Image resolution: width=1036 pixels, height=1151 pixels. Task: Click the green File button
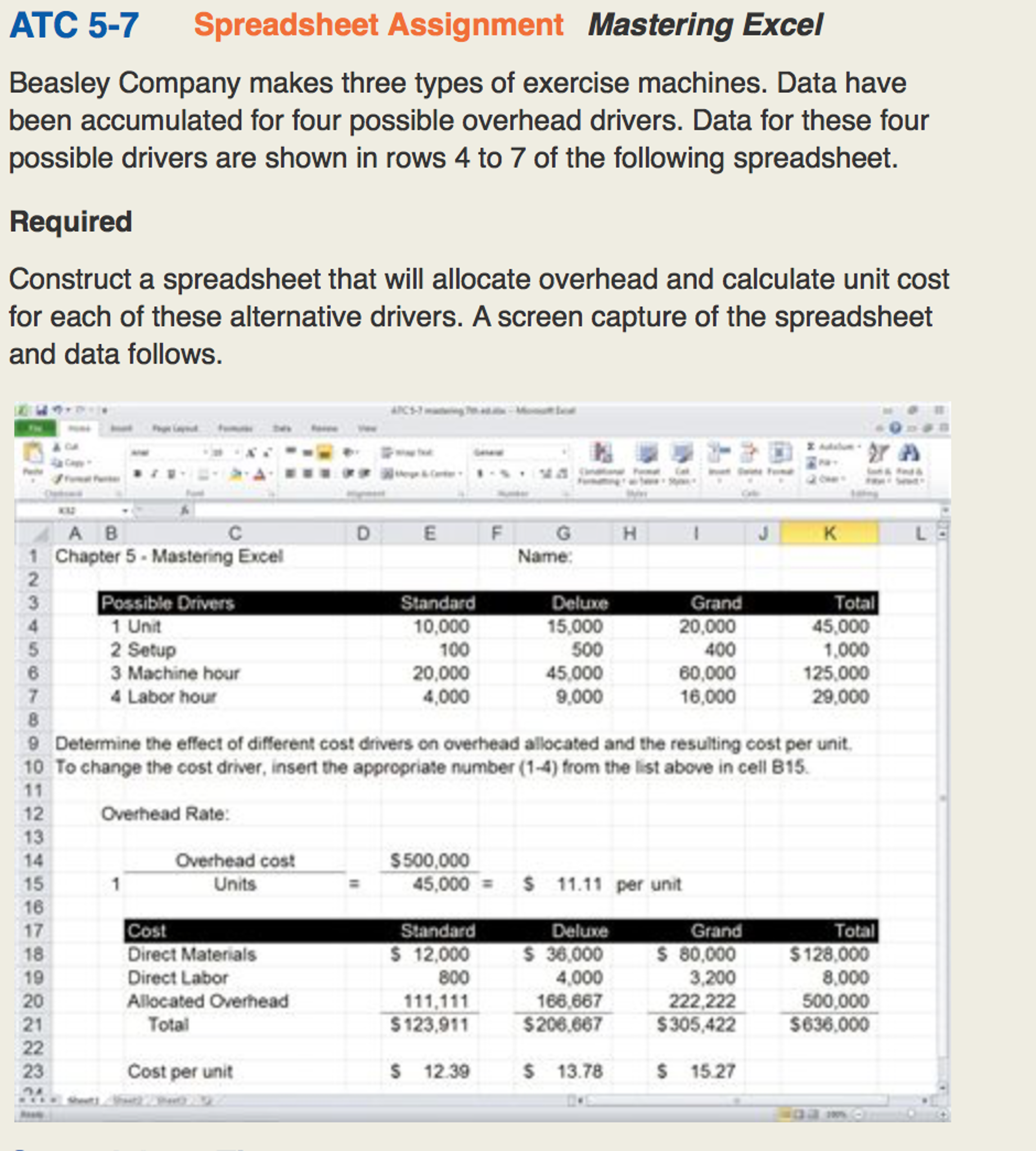[35, 428]
